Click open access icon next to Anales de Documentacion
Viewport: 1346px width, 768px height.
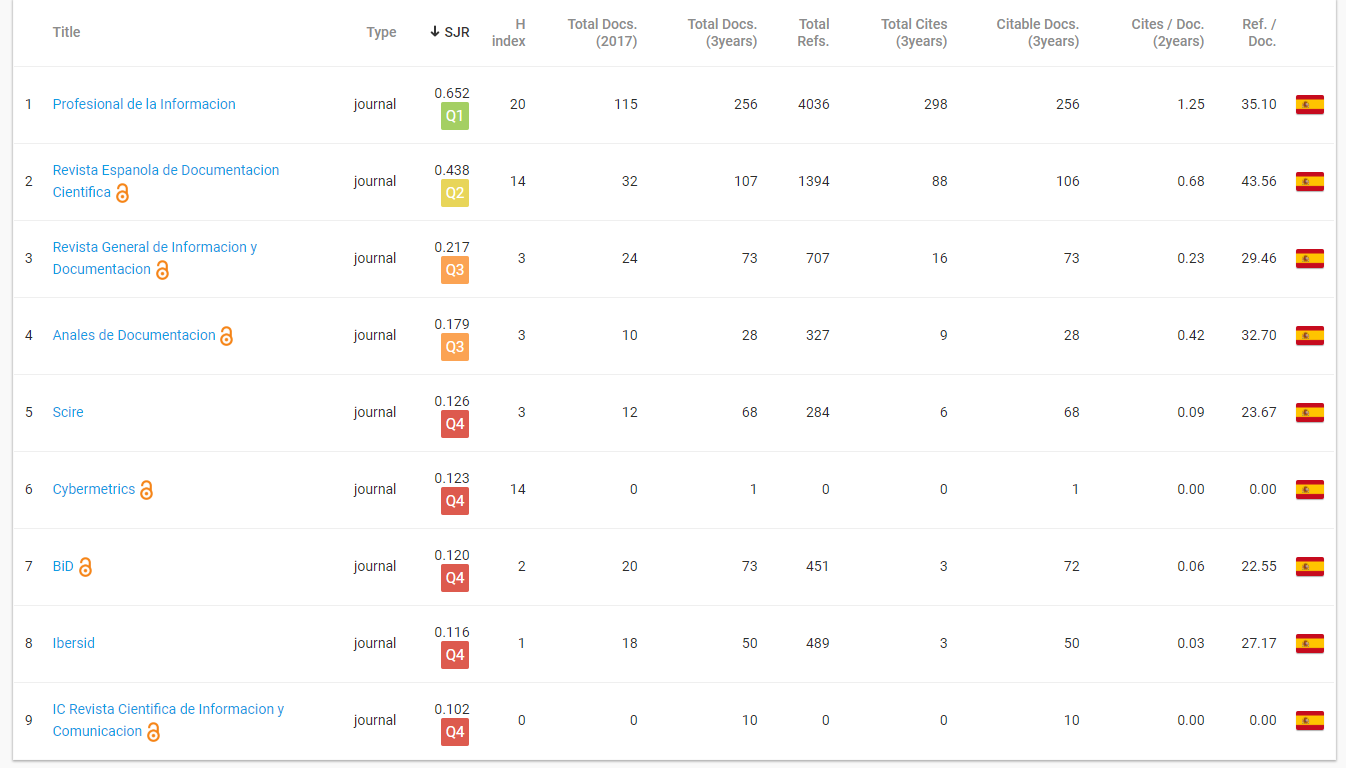point(227,336)
